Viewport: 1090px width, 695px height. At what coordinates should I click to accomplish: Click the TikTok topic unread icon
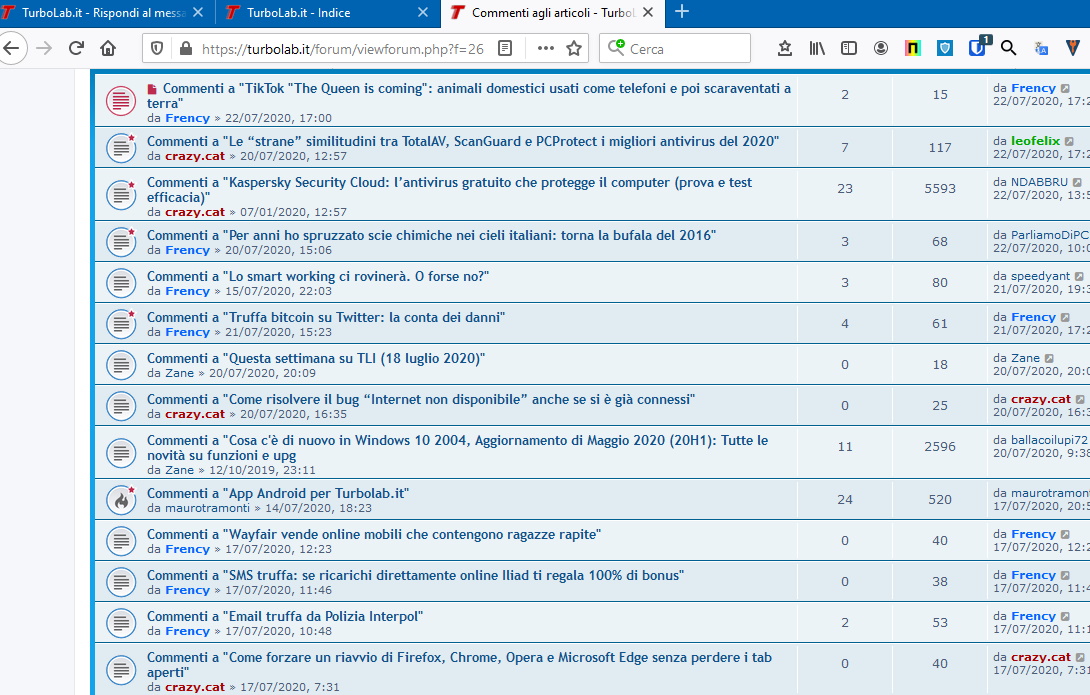tap(121, 101)
